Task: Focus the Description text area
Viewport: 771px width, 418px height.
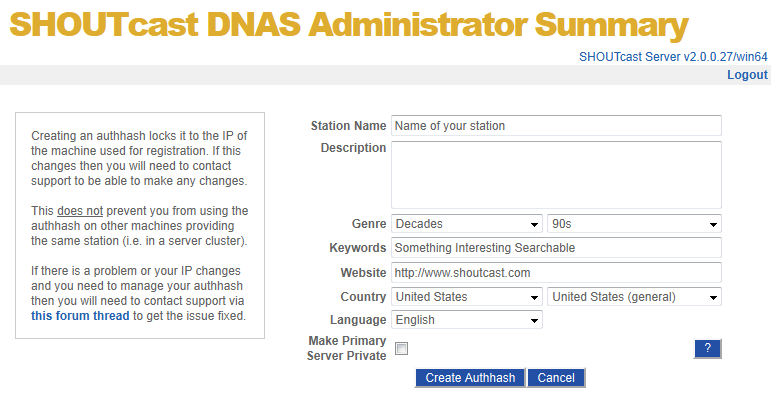Action: click(x=556, y=175)
